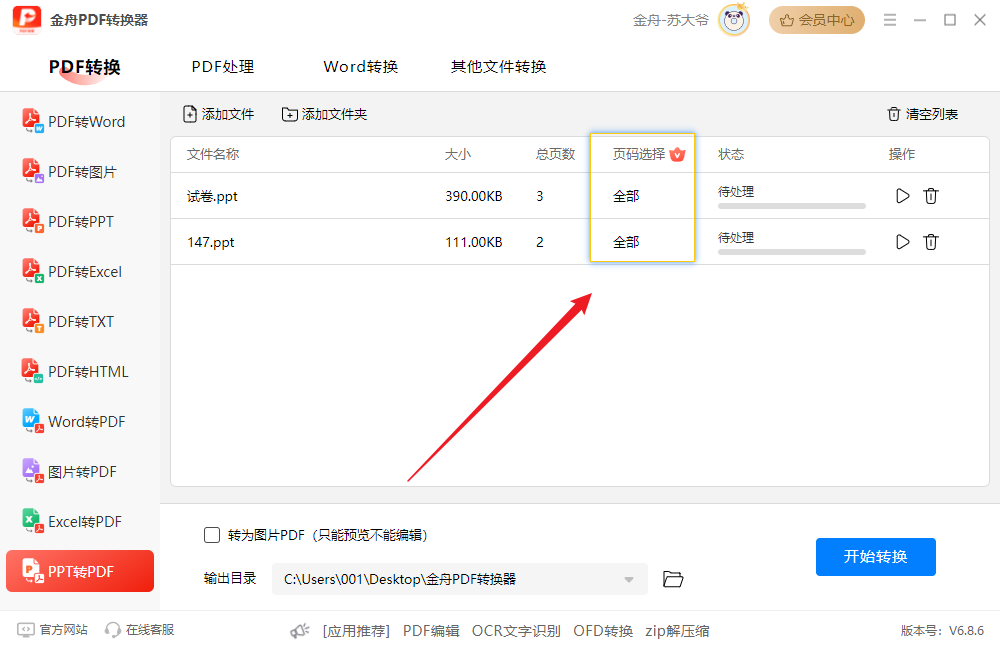Screen dimensions: 1000x650
Task: Delete 试卷.ppt with the trash icon
Action: tap(931, 196)
